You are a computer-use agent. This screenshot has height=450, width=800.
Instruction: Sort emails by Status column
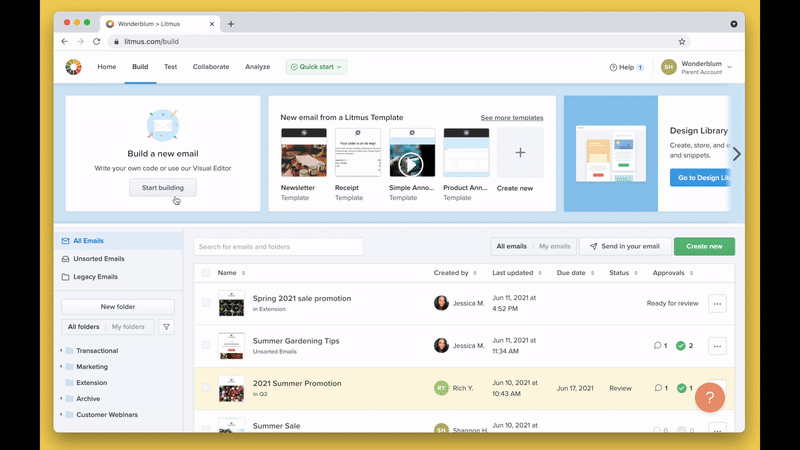click(x=623, y=273)
